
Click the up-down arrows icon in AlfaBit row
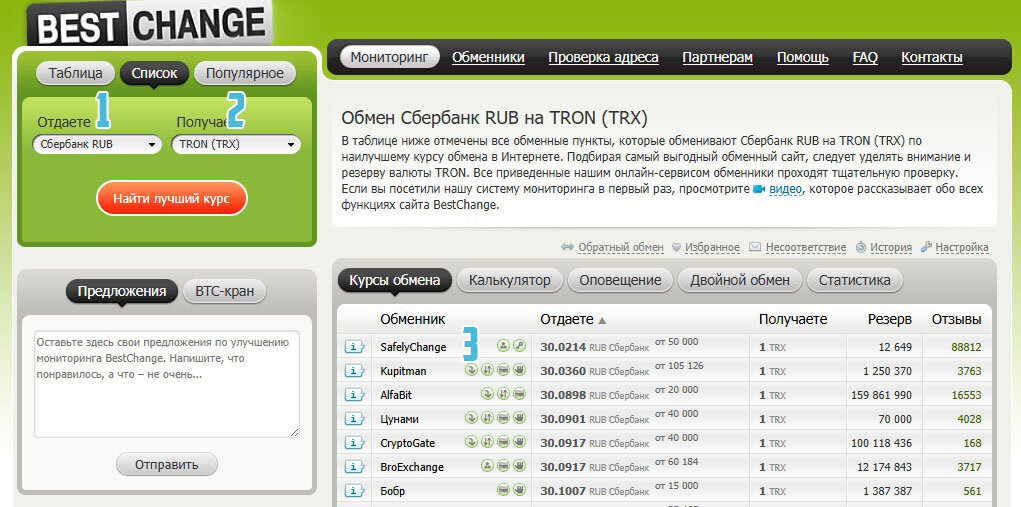point(503,394)
